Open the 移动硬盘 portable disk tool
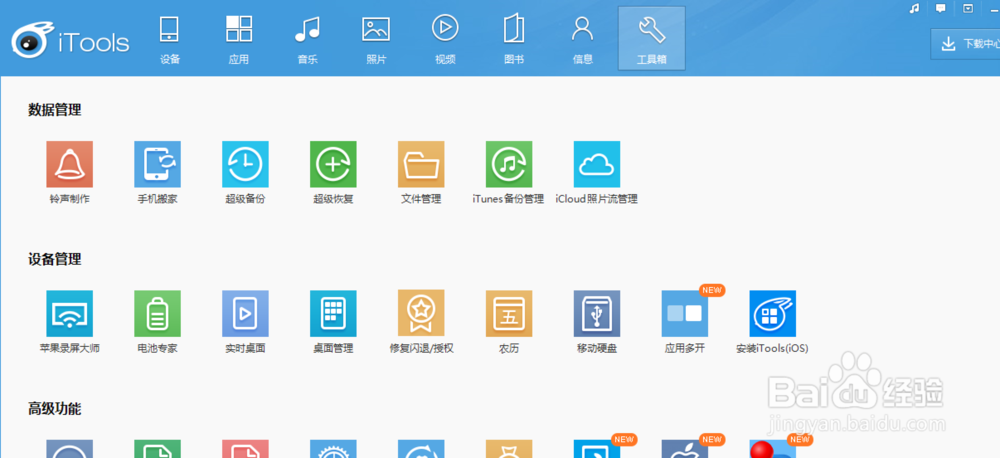The height and width of the screenshot is (458, 1000). tap(597, 314)
